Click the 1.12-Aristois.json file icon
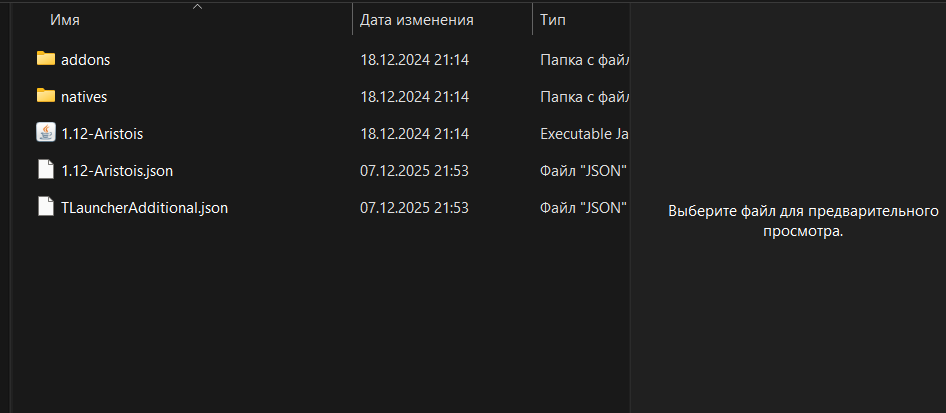This screenshot has height=413, width=946. pos(46,170)
